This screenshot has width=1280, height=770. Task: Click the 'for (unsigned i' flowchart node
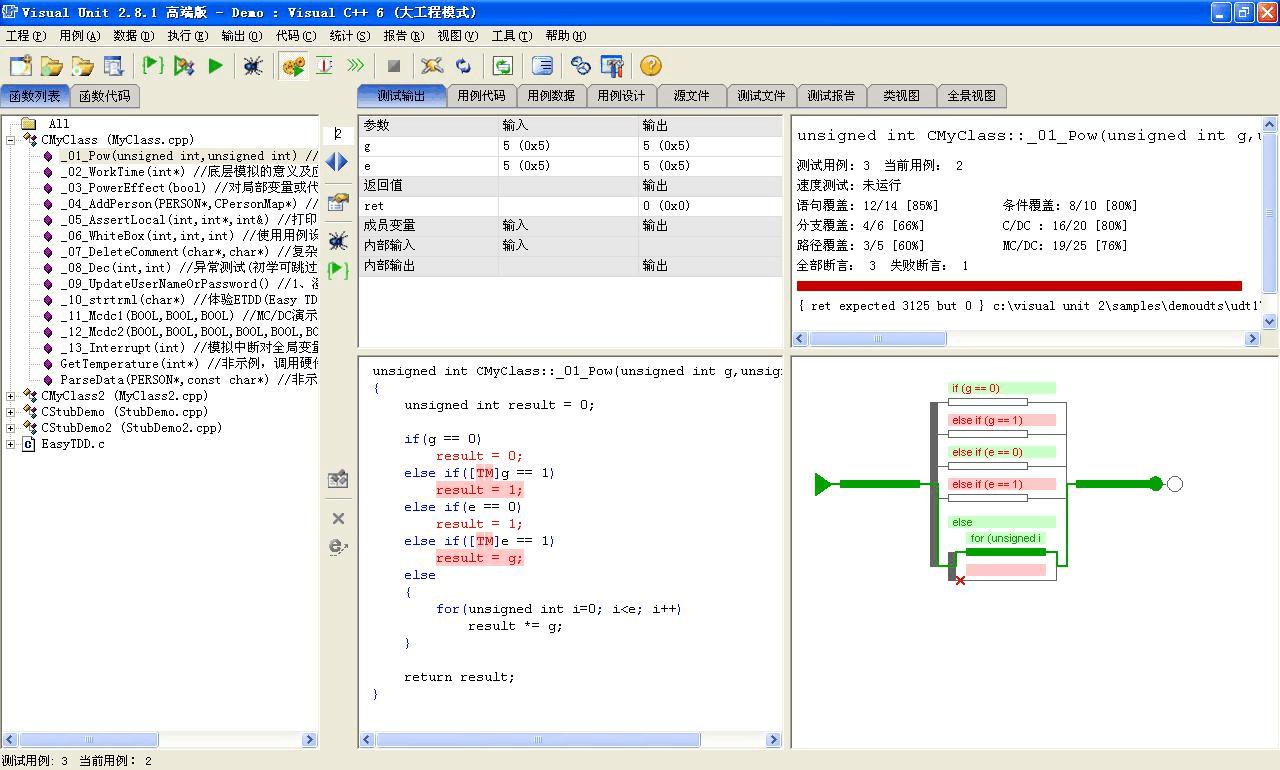pos(1006,538)
